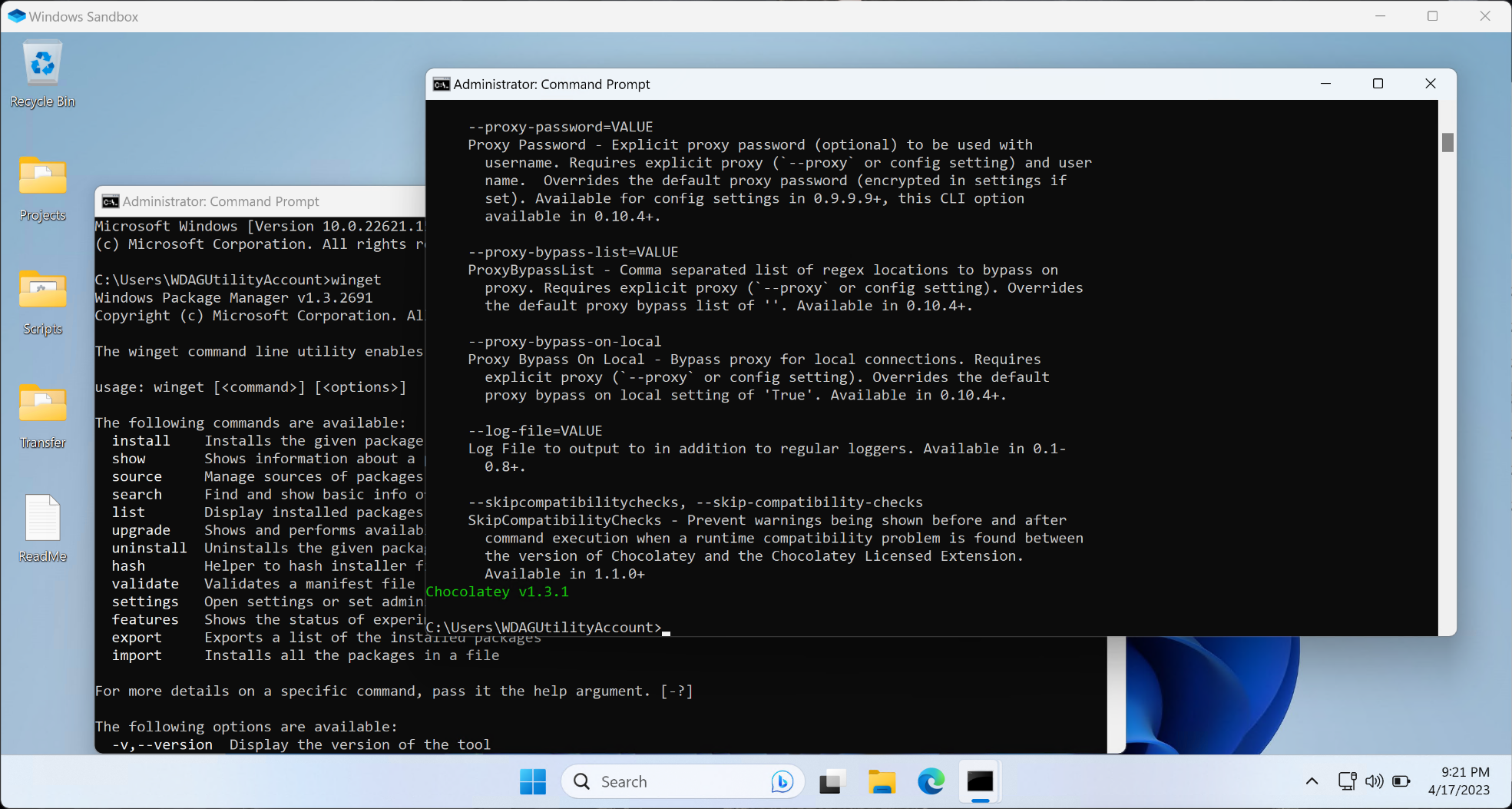1512x809 pixels.
Task: Click 'settings' command in background window
Action: pos(145,602)
